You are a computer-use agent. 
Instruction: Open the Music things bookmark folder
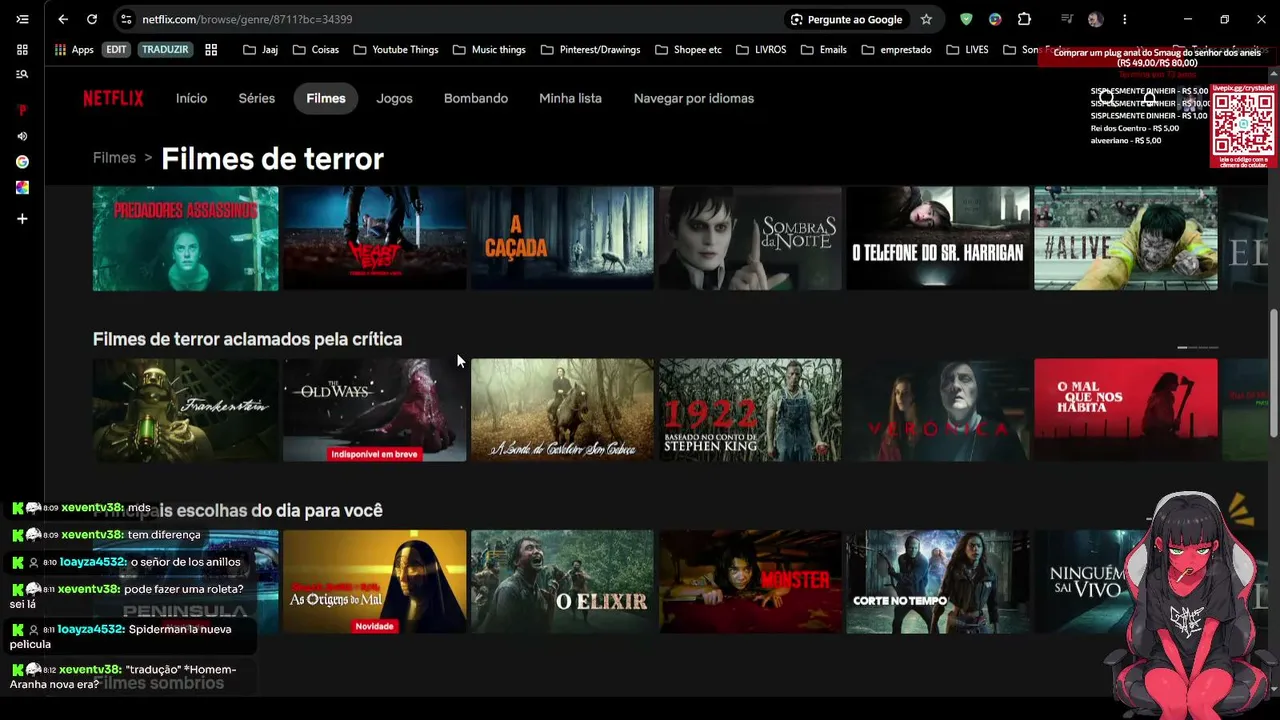click(x=489, y=50)
